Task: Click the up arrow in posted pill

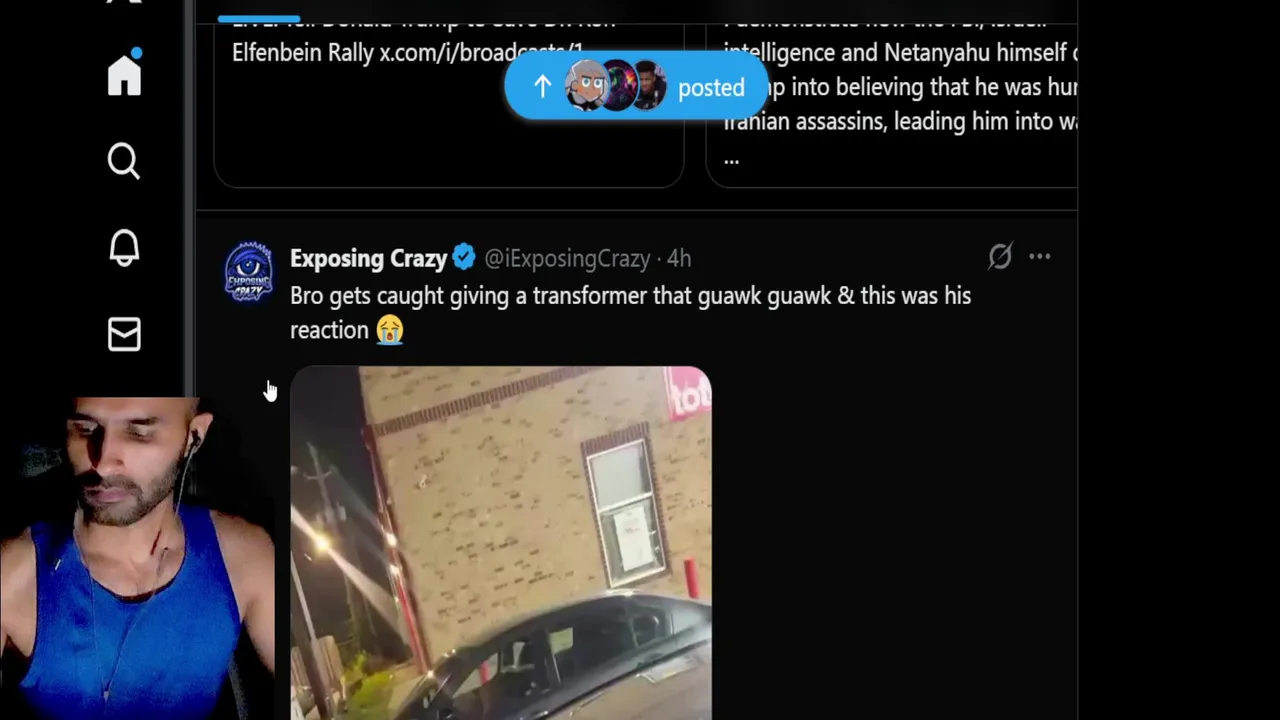Action: tap(542, 87)
